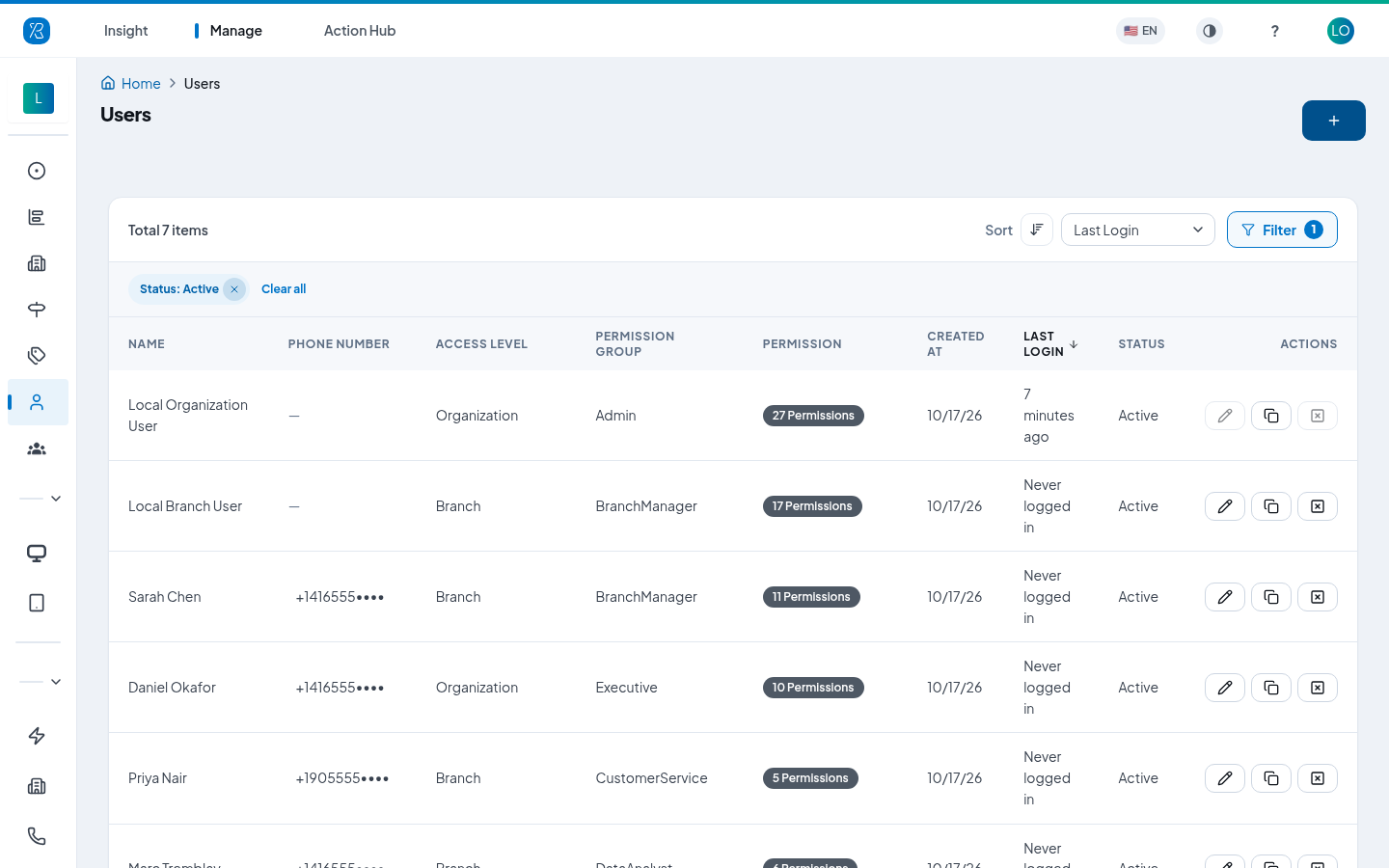View the 27 Permissions badge
The image size is (1389, 868).
pyautogui.click(x=813, y=416)
